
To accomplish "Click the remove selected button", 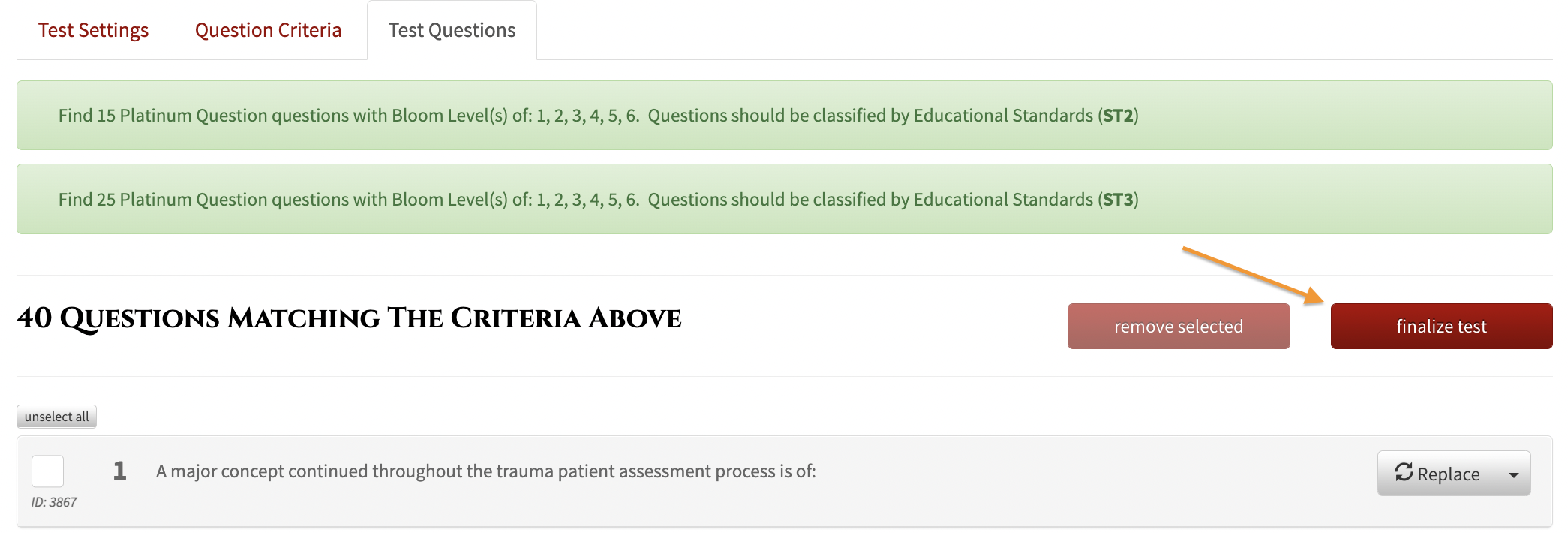I will click(1179, 326).
